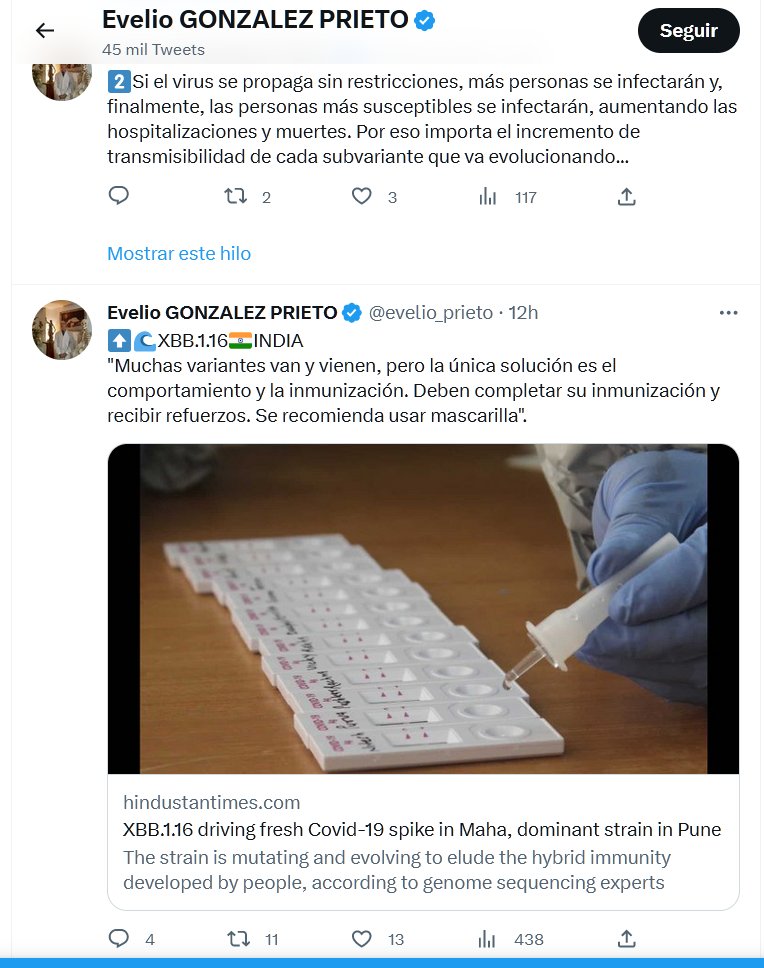This screenshot has width=764, height=968.
Task: Click the Seguir follow button
Action: [x=688, y=31]
